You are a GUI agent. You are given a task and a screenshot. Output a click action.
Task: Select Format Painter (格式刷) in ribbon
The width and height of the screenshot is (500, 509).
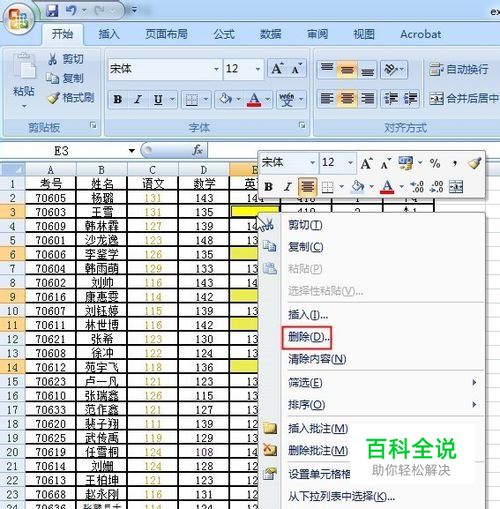click(x=71, y=98)
